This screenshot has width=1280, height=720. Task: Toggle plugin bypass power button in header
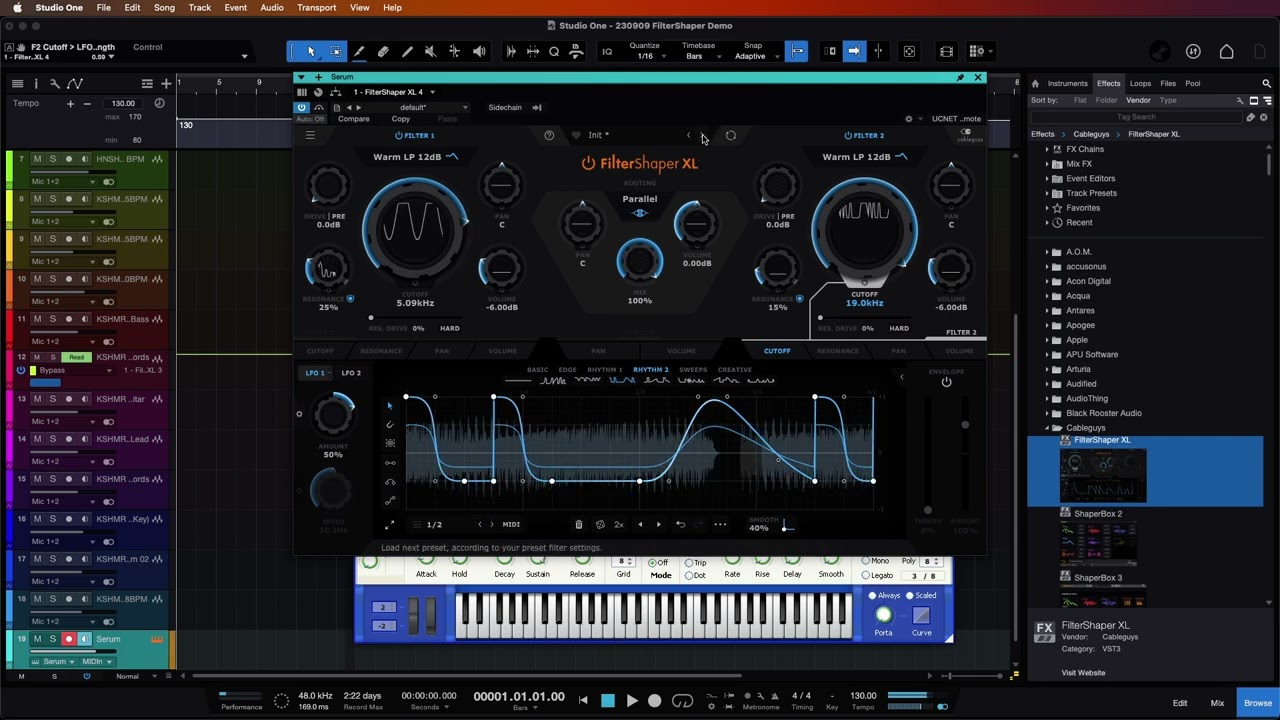point(301,107)
